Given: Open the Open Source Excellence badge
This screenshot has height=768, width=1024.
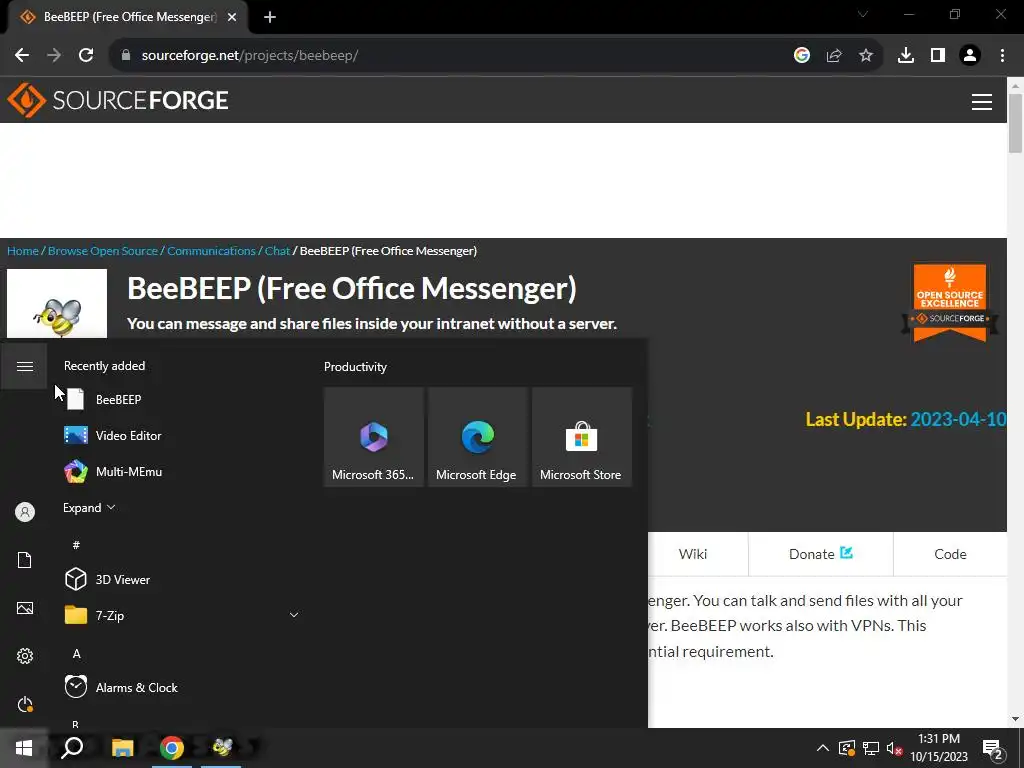Looking at the screenshot, I should click(x=950, y=302).
